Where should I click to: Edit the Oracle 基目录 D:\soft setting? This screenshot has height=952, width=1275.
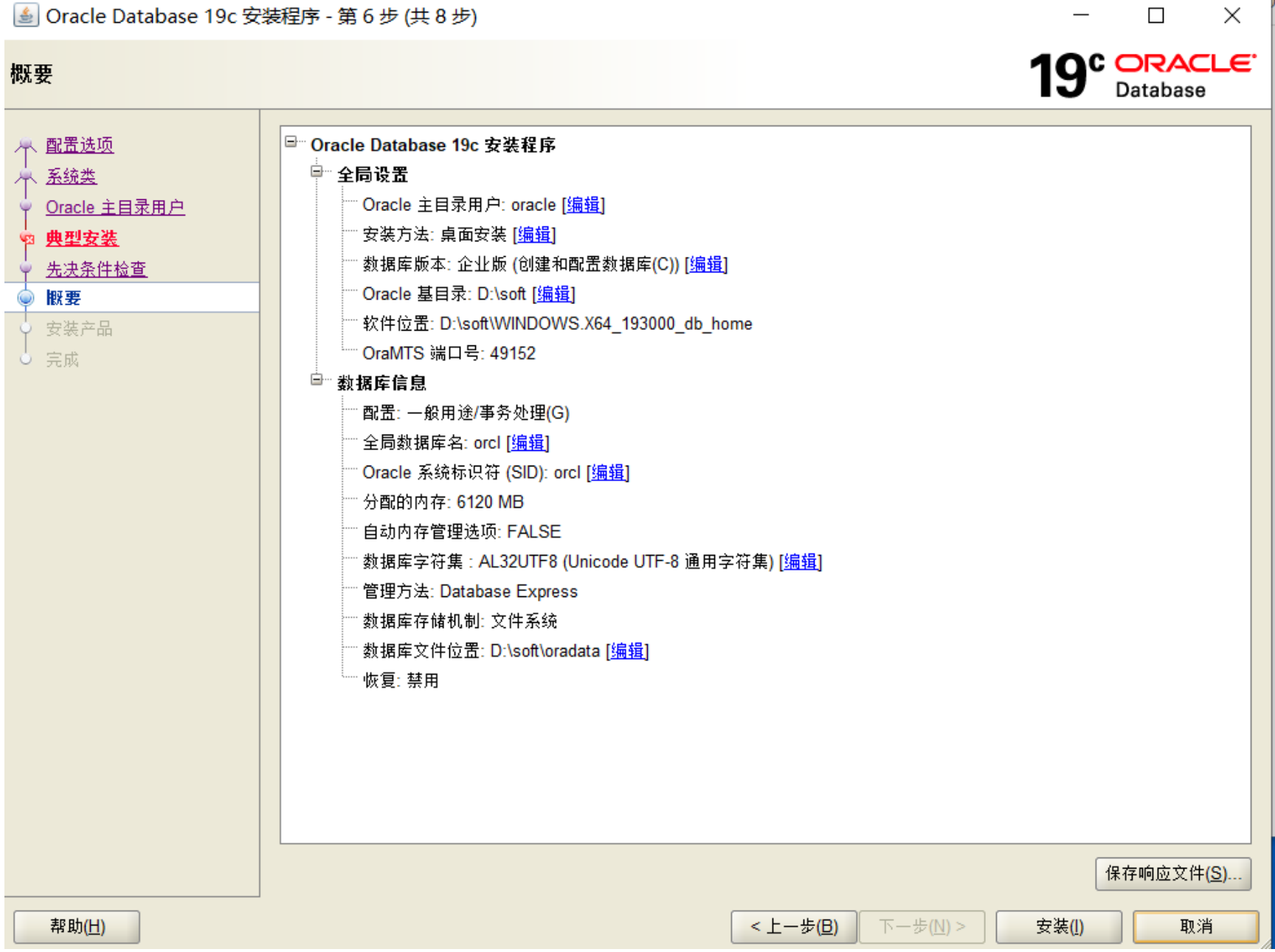click(x=553, y=294)
